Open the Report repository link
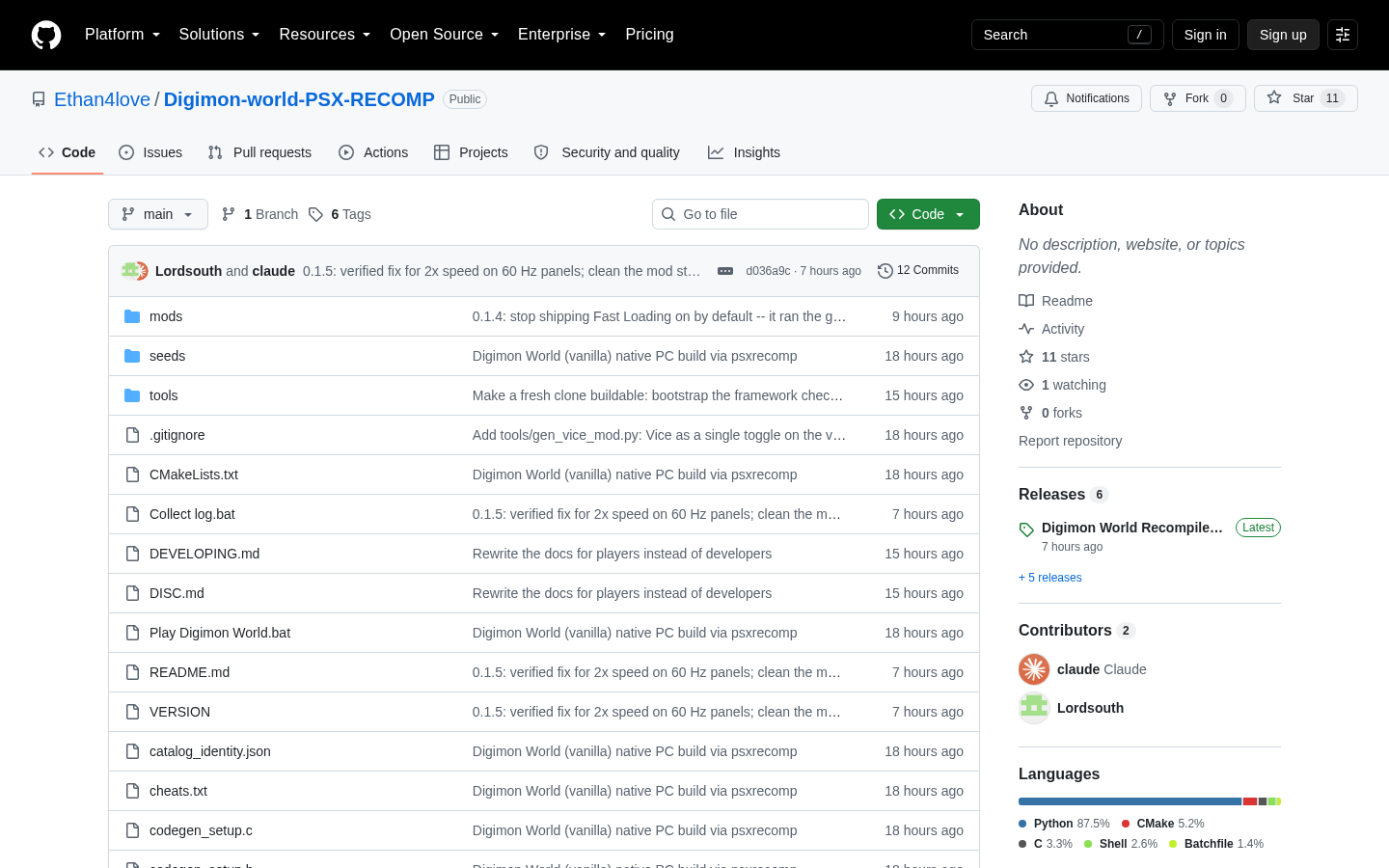 click(x=1071, y=441)
